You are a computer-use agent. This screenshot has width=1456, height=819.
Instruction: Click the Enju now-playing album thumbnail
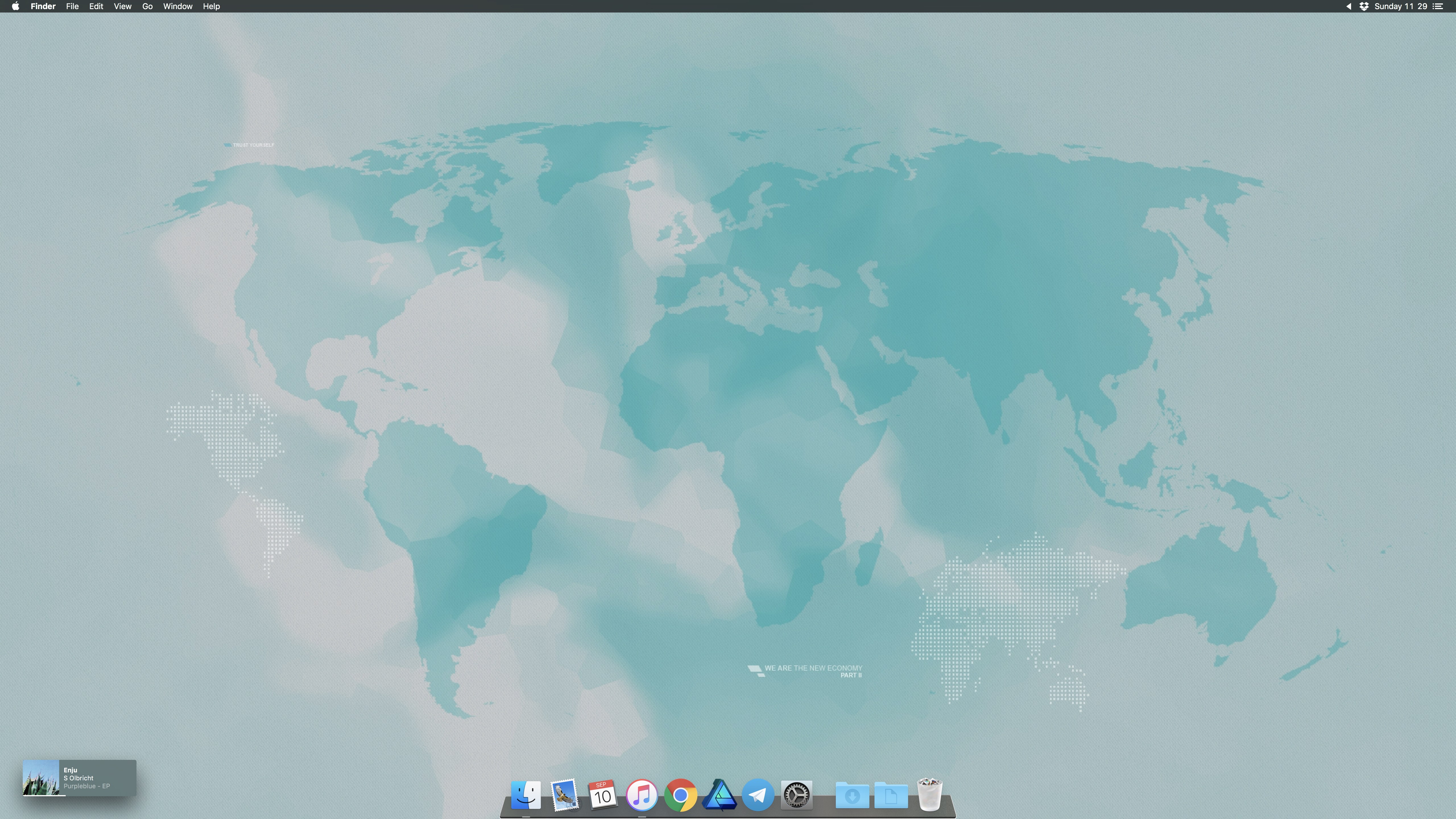click(x=41, y=778)
